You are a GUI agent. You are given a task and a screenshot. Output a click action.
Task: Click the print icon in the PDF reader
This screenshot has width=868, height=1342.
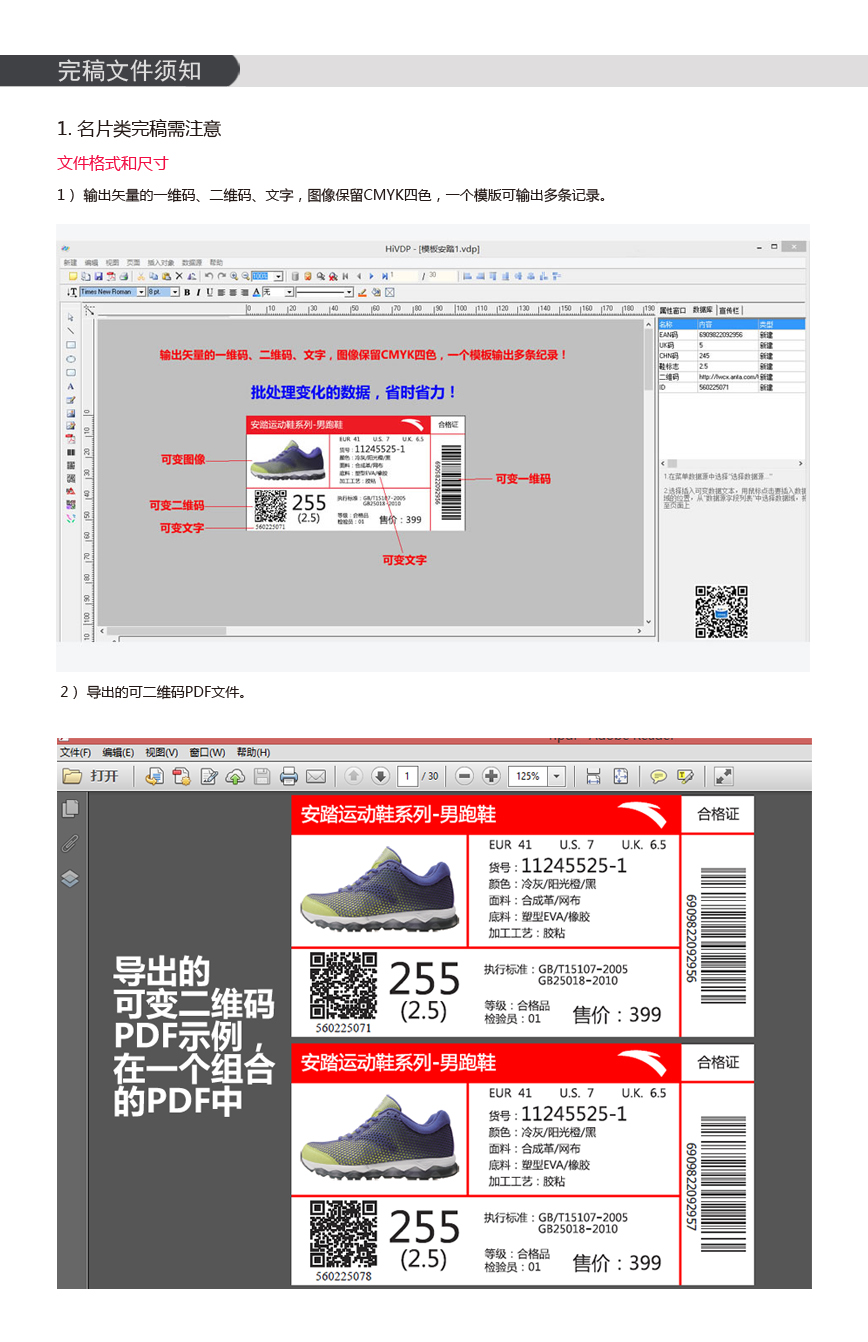(289, 776)
